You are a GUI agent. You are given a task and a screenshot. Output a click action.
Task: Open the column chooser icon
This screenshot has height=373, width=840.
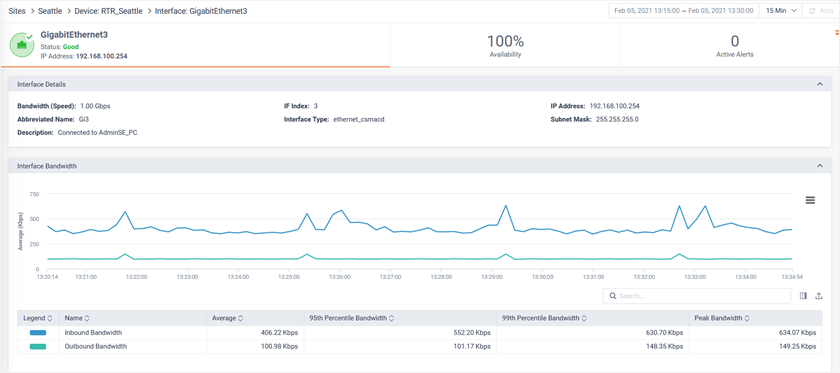803,296
